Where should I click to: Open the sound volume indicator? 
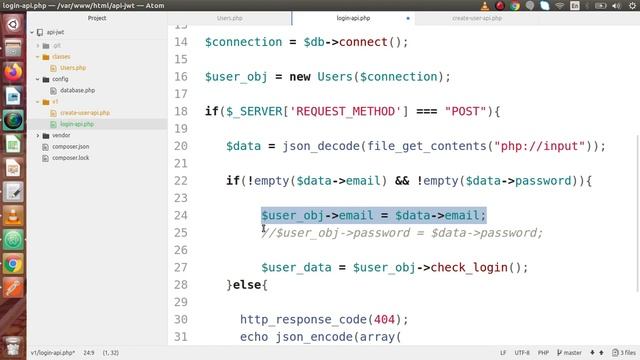click(616, 5)
